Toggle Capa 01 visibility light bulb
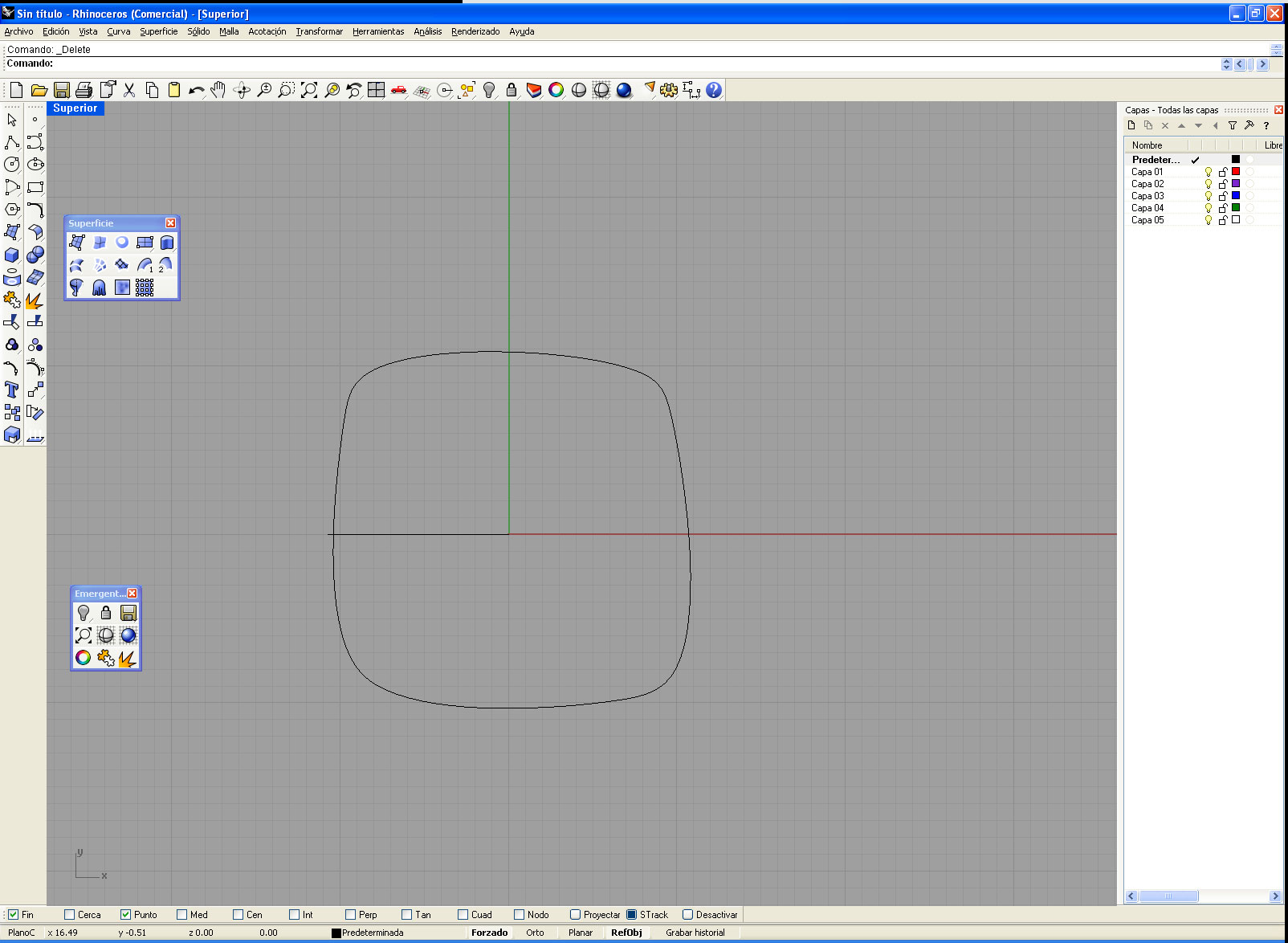 tap(1209, 172)
